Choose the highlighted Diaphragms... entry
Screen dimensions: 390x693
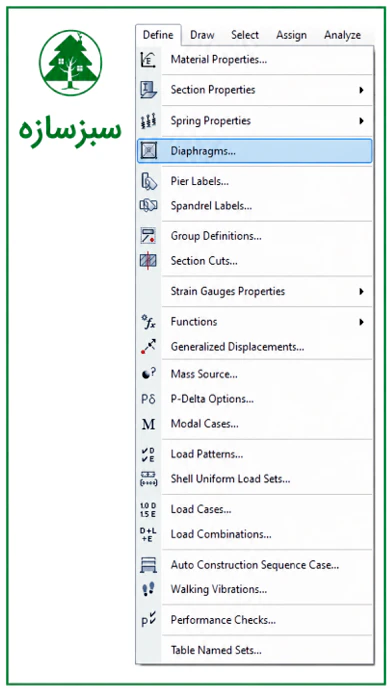(255, 151)
